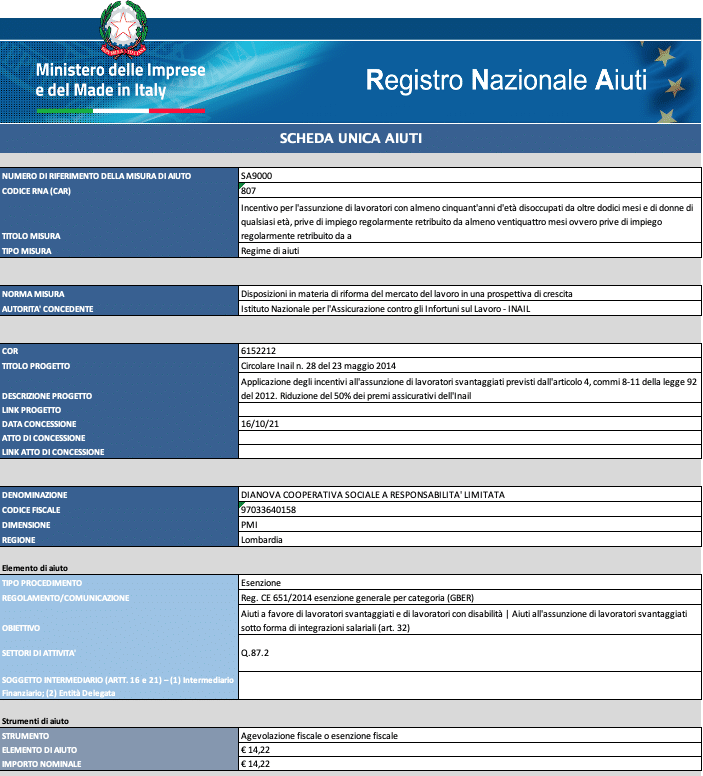This screenshot has height=776, width=703.
Task: Click the empty LINK ATTO DI CONCESSIONE cell
Action: click(470, 451)
